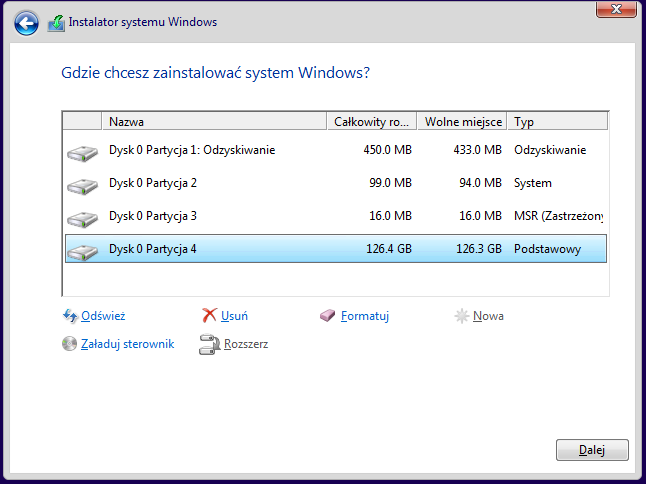Click the Nowa link
646x484 pixels.
coord(488,316)
